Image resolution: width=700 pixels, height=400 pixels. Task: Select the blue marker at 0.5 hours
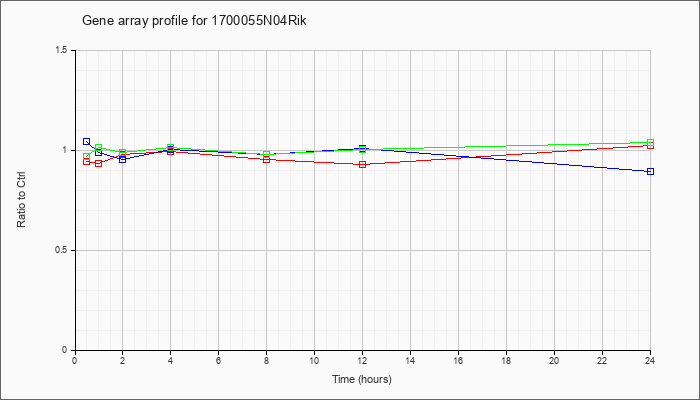click(x=87, y=142)
